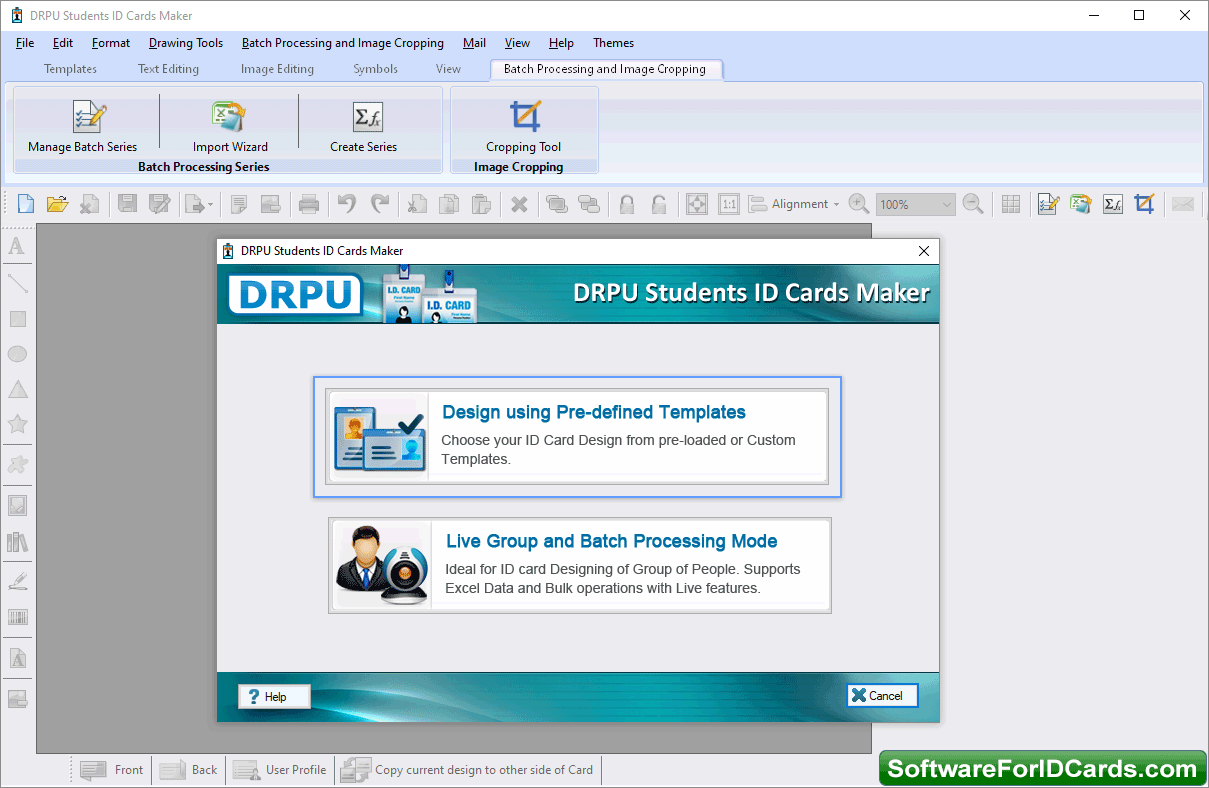Screen dimensions: 1209x788
Task: Select the Barcode tool in sidebar
Action: [x=17, y=616]
